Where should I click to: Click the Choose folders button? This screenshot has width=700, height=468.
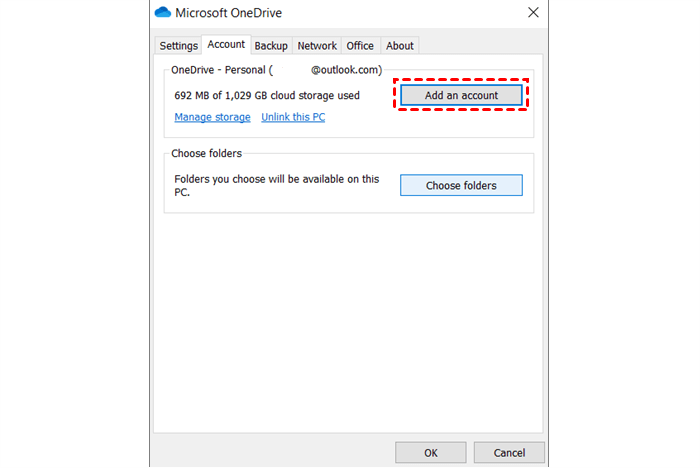point(461,185)
